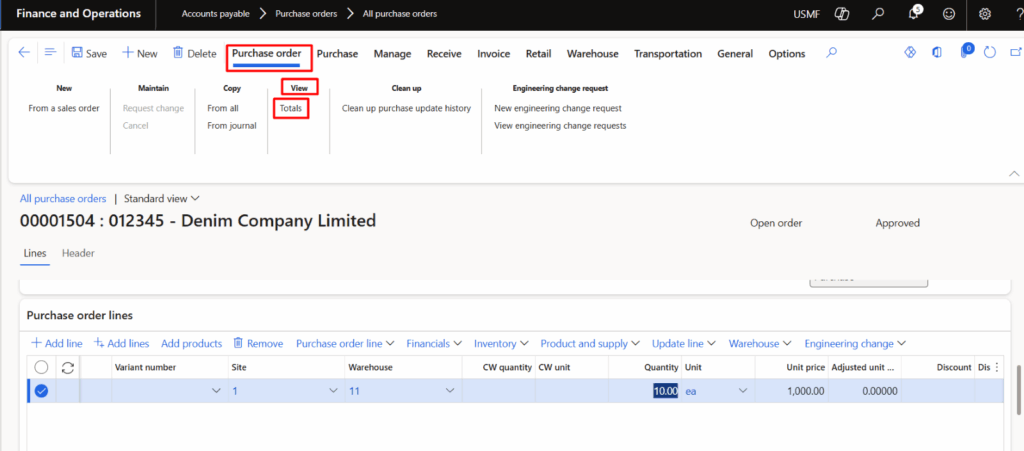Open the Copilot icon in top bar
1024x451 pixels.
tap(842, 14)
